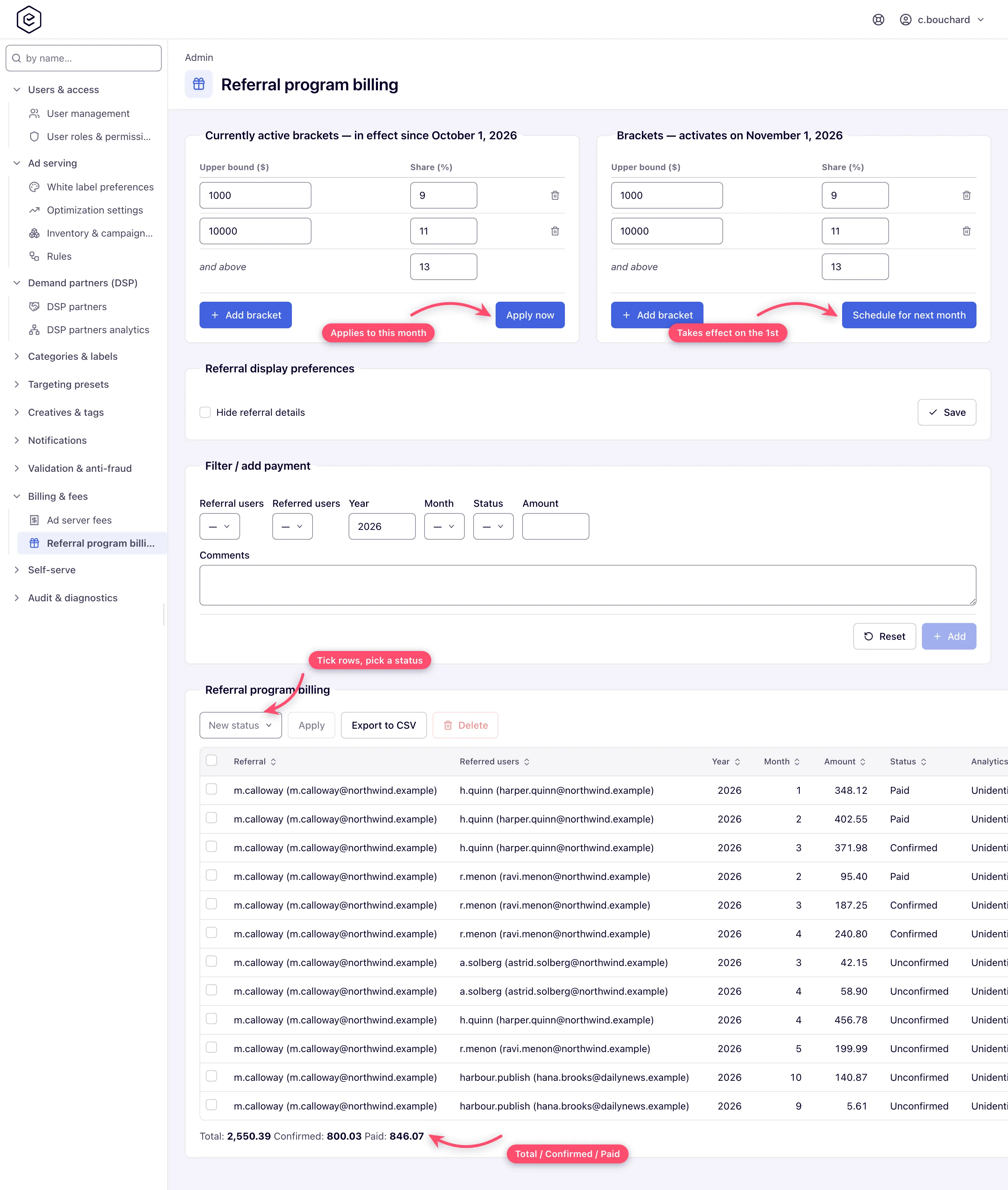
Task: Delete the 10000 bracket in active brackets
Action: [x=554, y=231]
